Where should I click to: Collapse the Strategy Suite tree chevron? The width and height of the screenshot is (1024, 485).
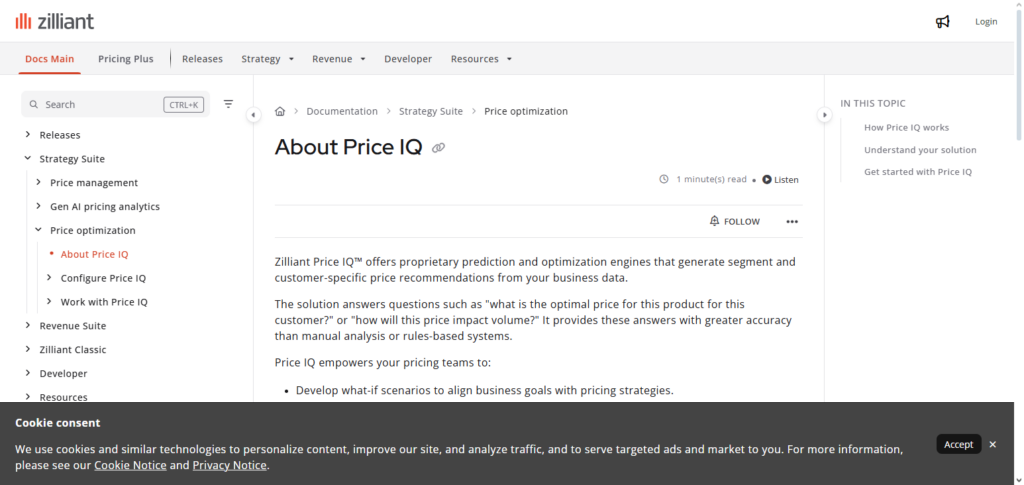[27, 158]
